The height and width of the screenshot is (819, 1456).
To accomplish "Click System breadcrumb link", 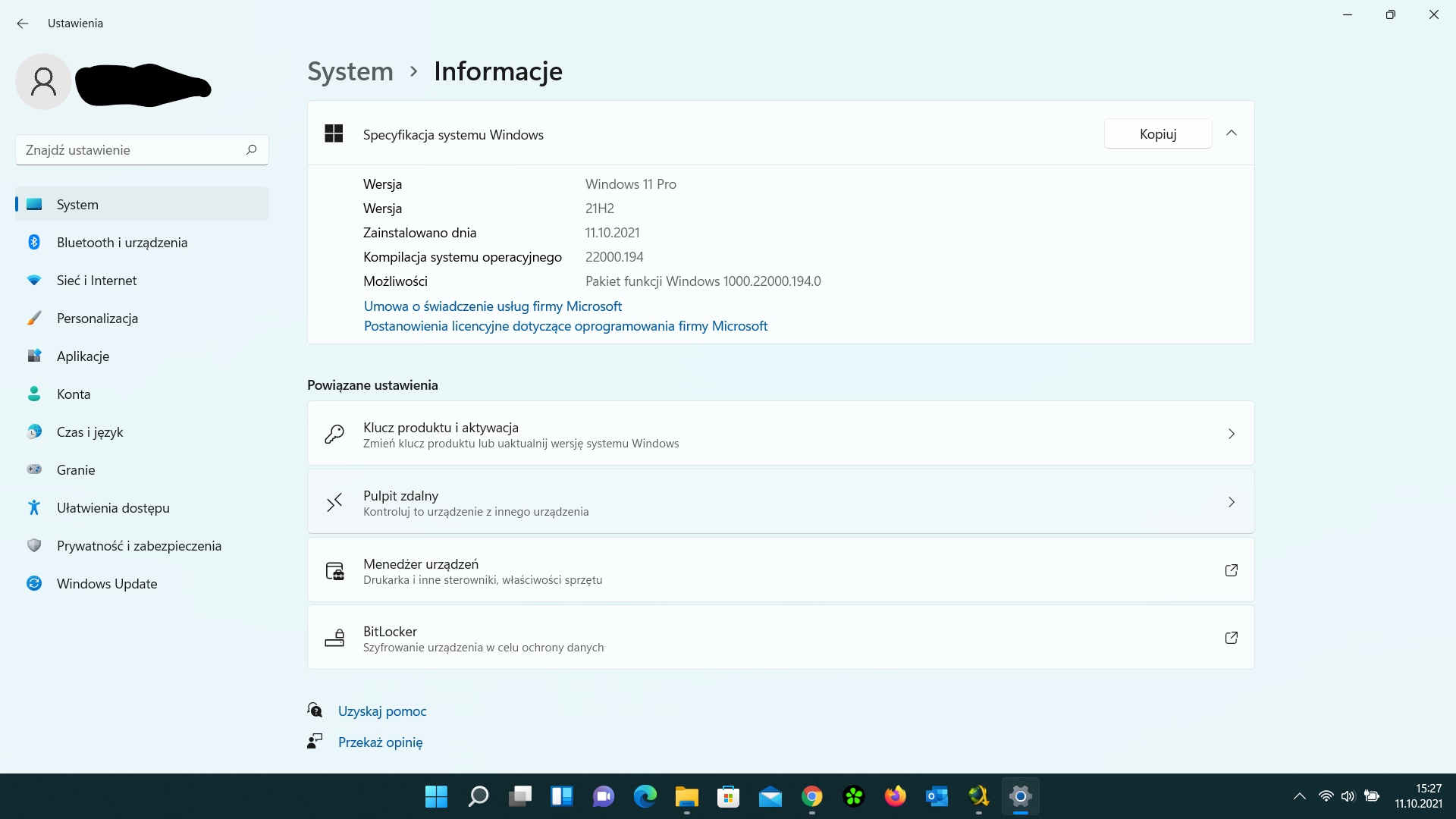I will point(350,71).
